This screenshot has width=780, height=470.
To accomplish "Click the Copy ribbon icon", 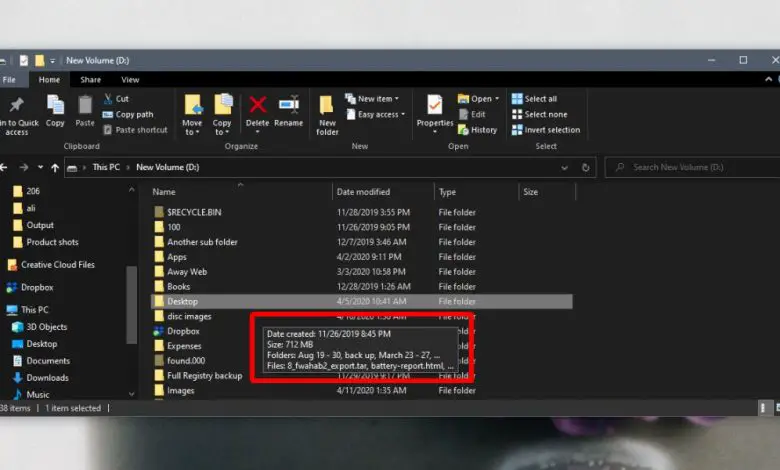I will click(x=55, y=105).
